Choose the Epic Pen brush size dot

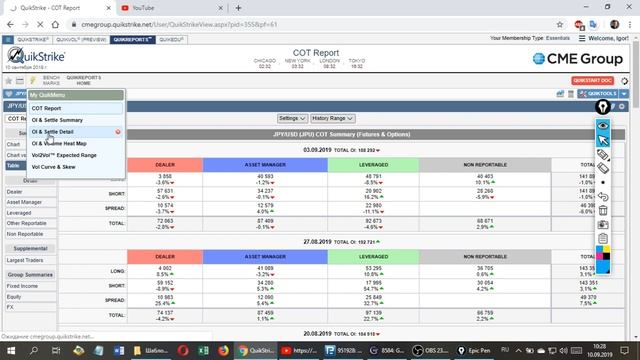[603, 182]
